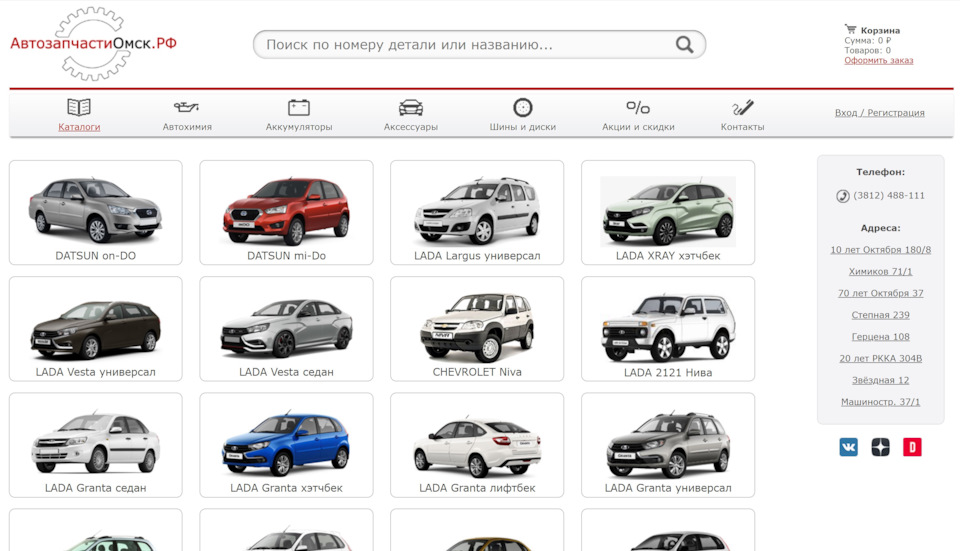960x551 pixels.
Task: Open the Dzen star social icon
Action: coord(880,447)
